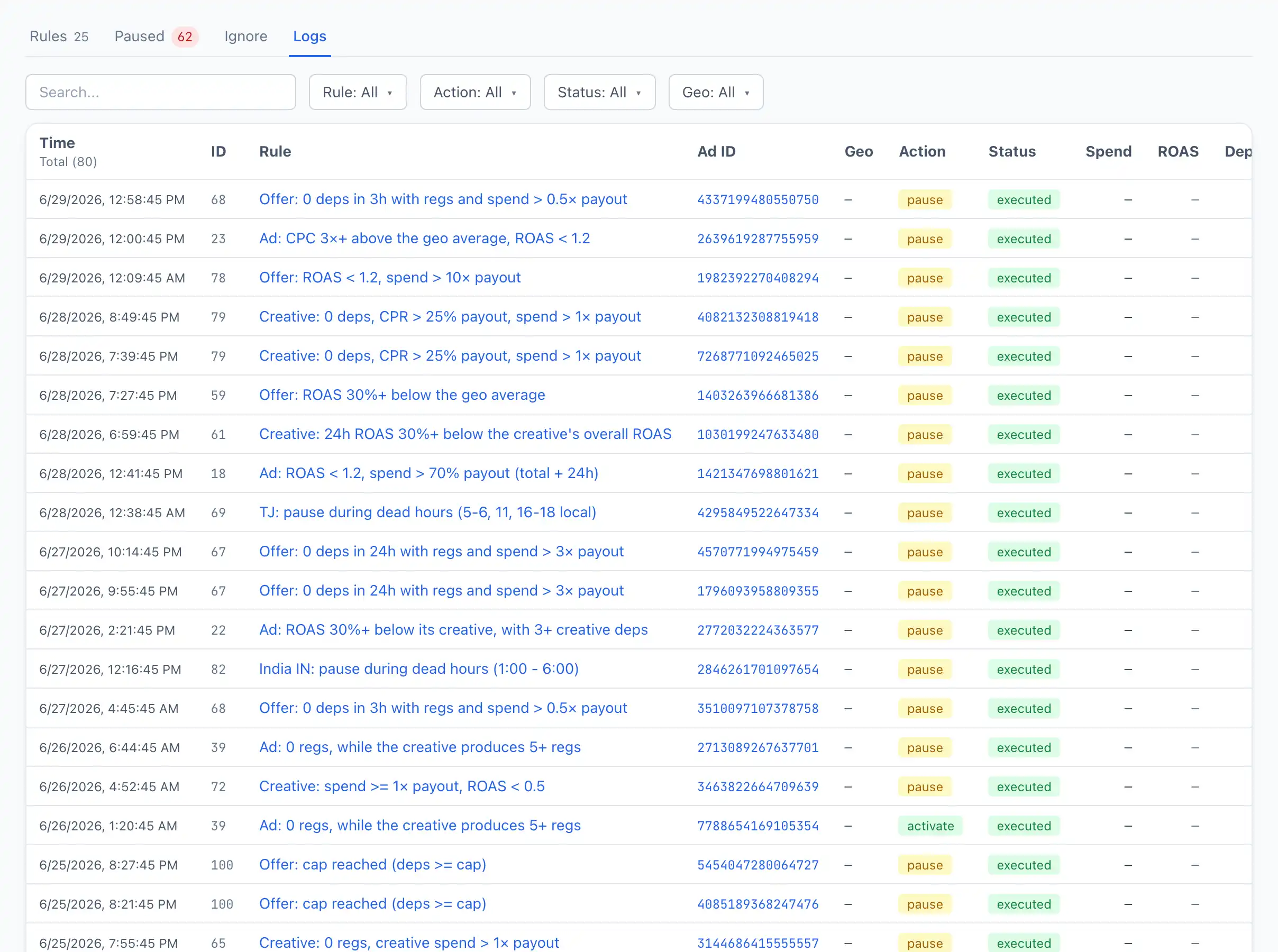Open Ad ID 3463822664709639
The image size is (1278, 952).
point(757,788)
